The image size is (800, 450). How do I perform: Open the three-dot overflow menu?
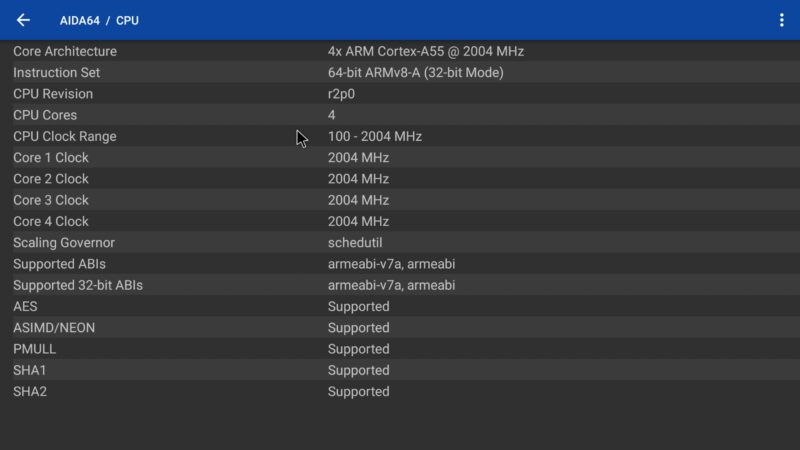pyautogui.click(x=781, y=20)
